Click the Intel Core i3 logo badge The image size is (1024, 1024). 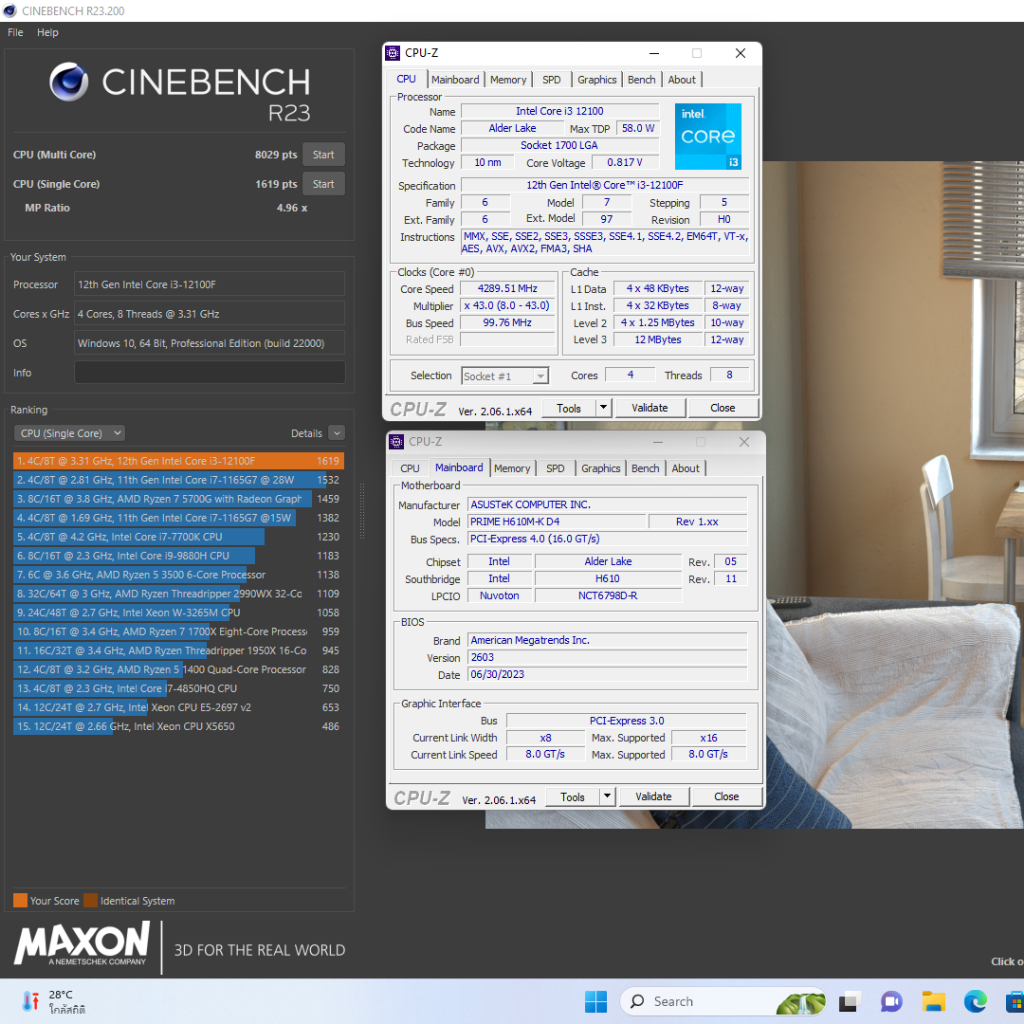[708, 136]
